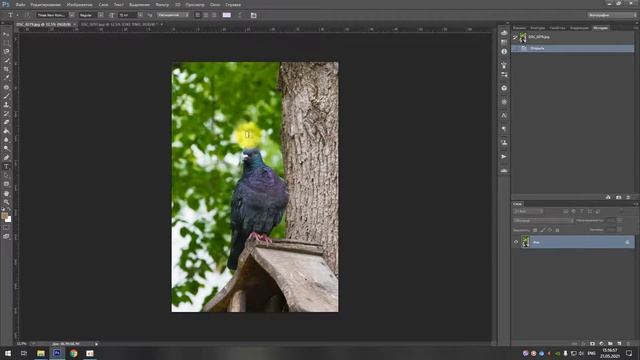Click the create warped text icon

click(x=240, y=15)
